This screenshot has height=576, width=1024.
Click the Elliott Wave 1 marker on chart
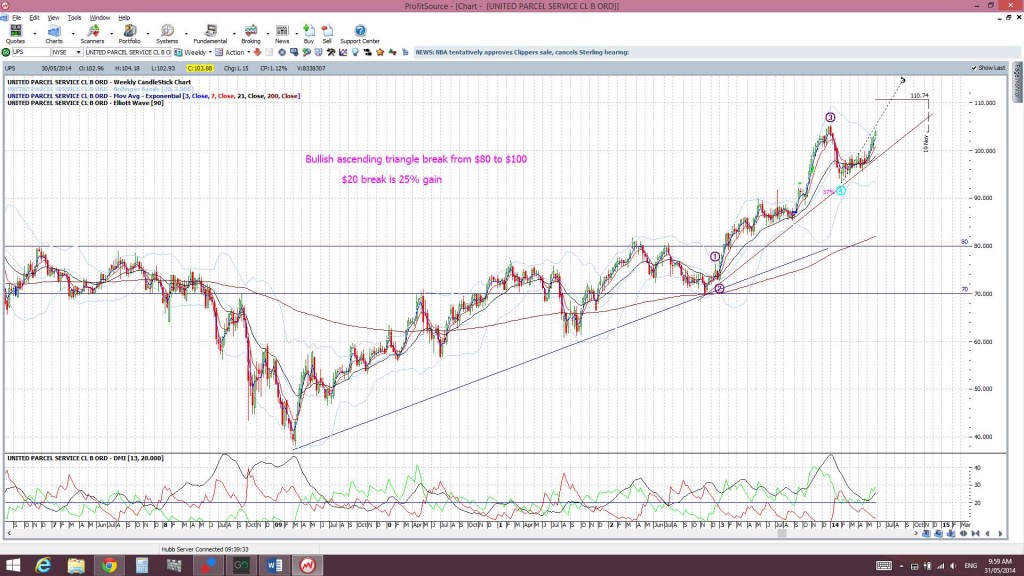tap(715, 257)
